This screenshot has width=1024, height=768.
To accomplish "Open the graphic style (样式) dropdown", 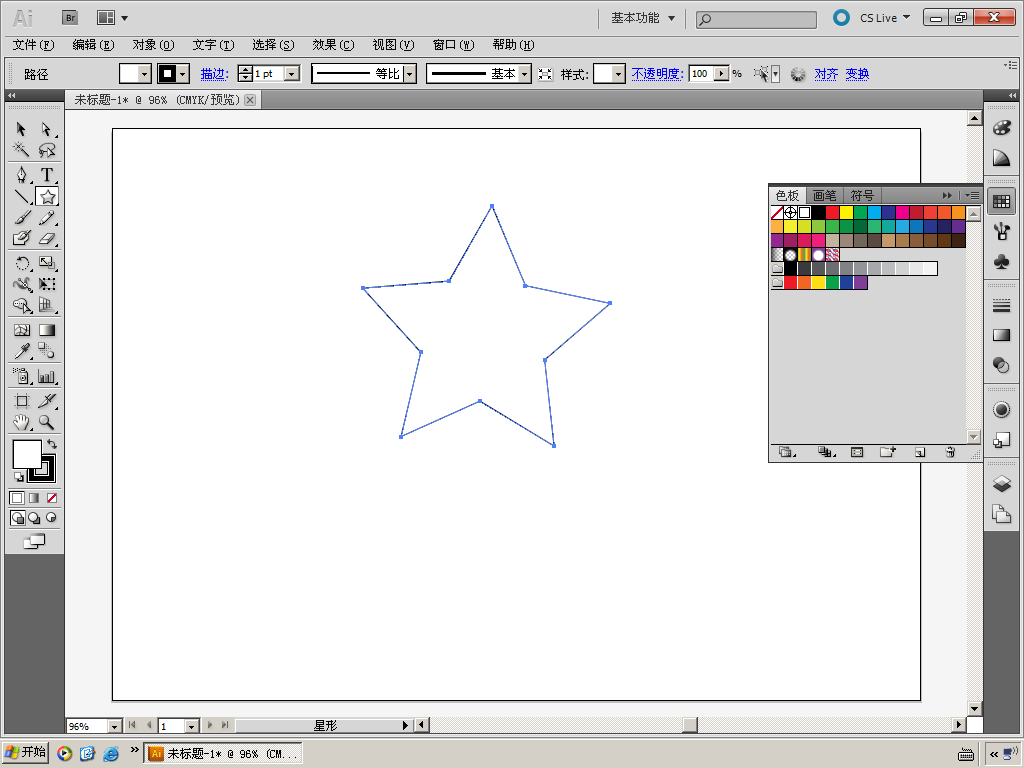I will click(x=618, y=74).
